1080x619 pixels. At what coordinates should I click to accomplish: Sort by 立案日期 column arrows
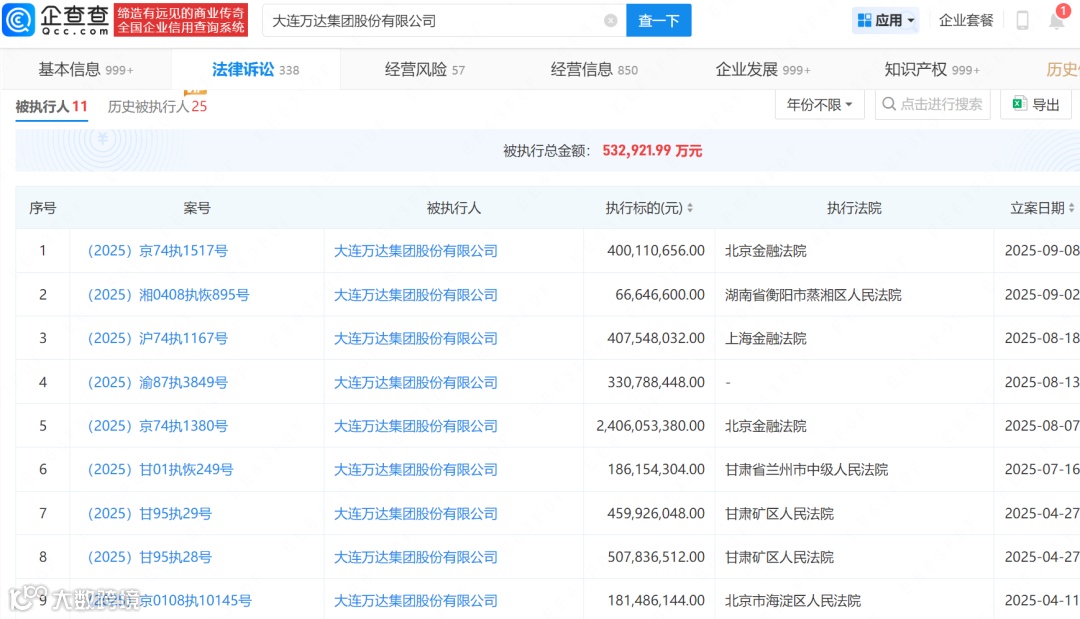tap(1071, 208)
